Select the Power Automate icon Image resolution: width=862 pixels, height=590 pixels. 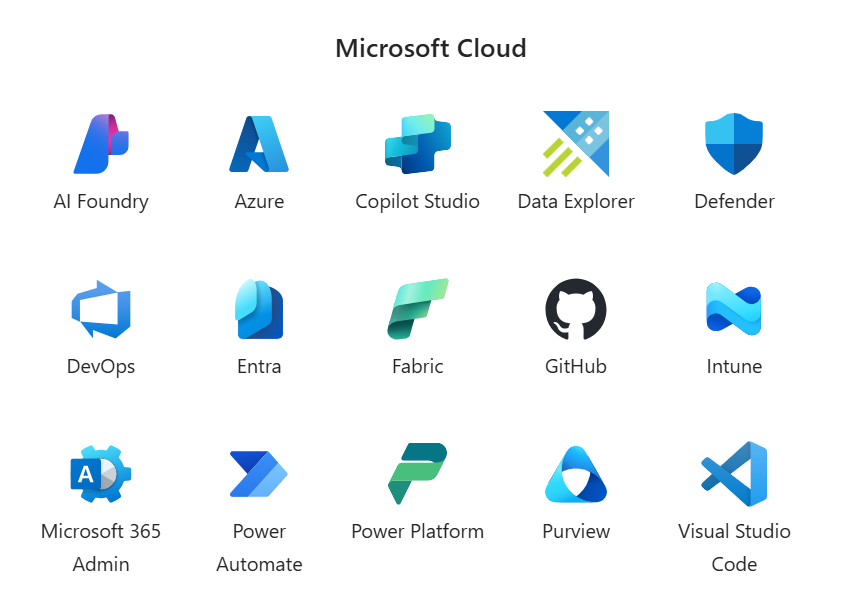(x=259, y=472)
